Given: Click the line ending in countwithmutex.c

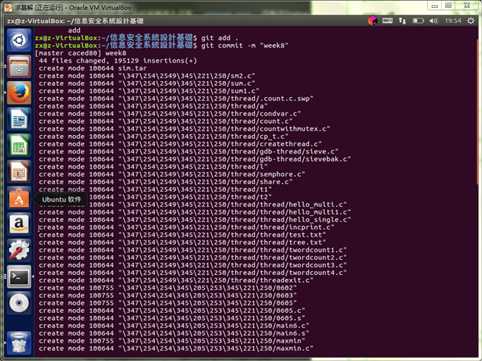Looking at the screenshot, I should coord(184,129).
